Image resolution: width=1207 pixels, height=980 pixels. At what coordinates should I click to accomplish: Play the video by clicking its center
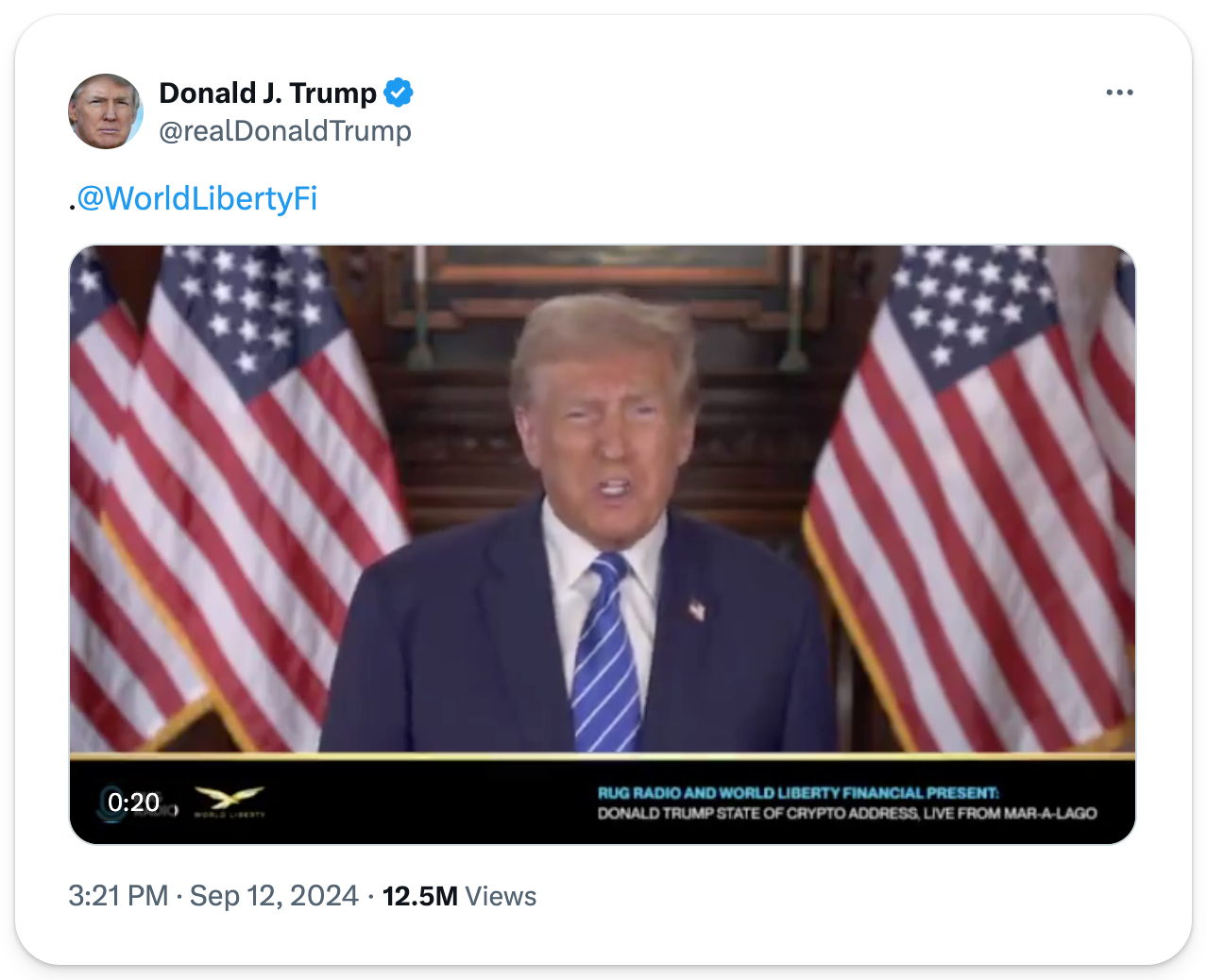pyautogui.click(x=603, y=545)
